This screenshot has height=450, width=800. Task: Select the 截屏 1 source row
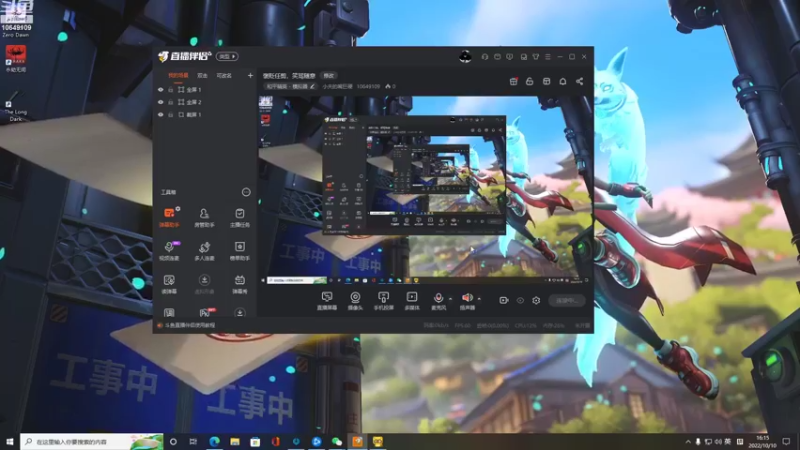[205, 115]
